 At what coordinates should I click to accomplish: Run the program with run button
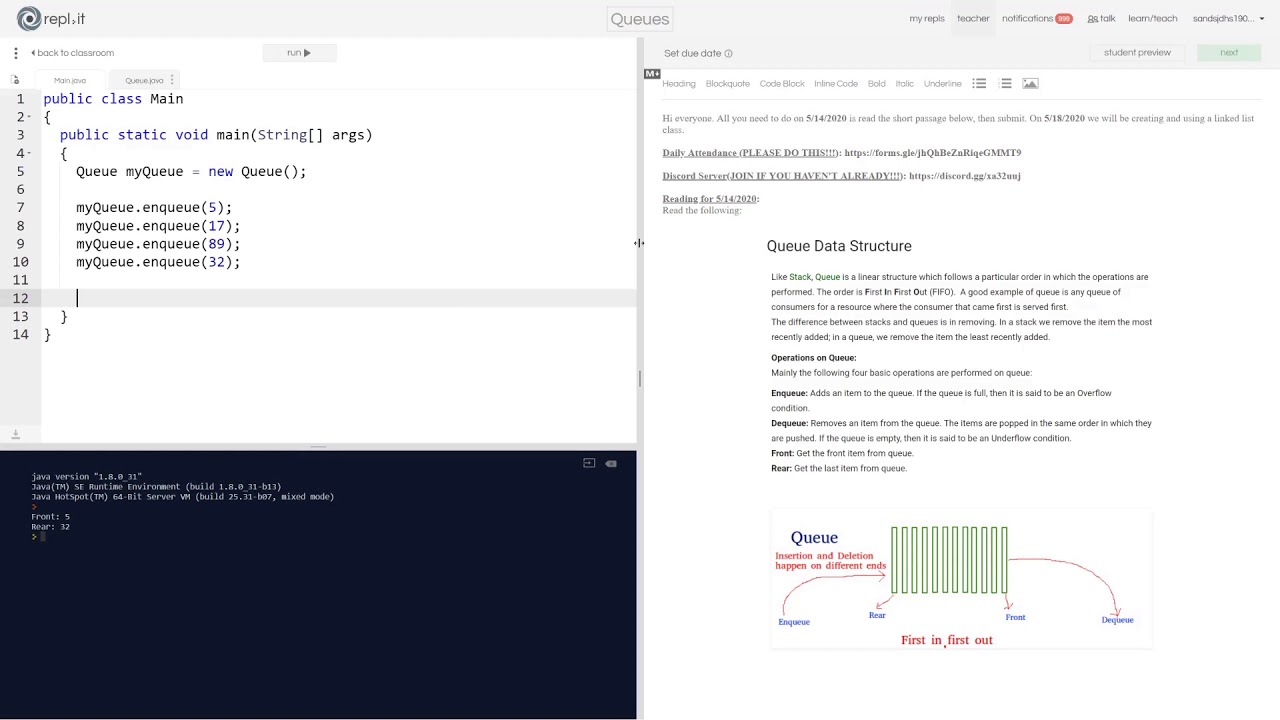(x=299, y=53)
